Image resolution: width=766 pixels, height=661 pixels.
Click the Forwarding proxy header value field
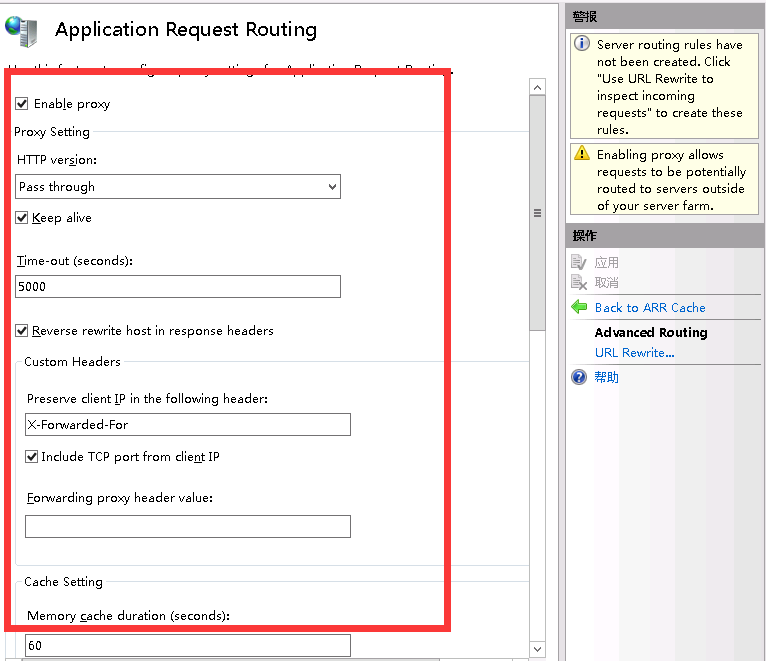[x=188, y=527]
